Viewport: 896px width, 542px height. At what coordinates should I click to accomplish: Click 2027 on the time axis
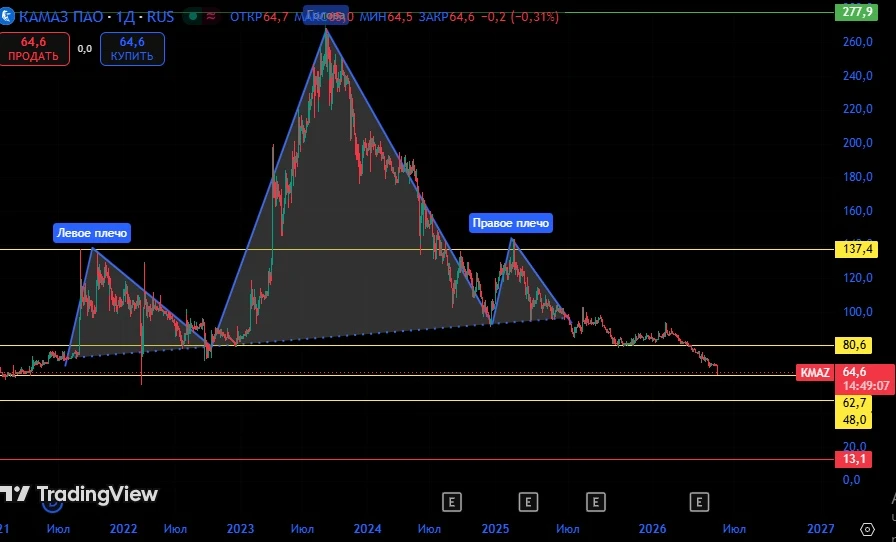click(821, 529)
